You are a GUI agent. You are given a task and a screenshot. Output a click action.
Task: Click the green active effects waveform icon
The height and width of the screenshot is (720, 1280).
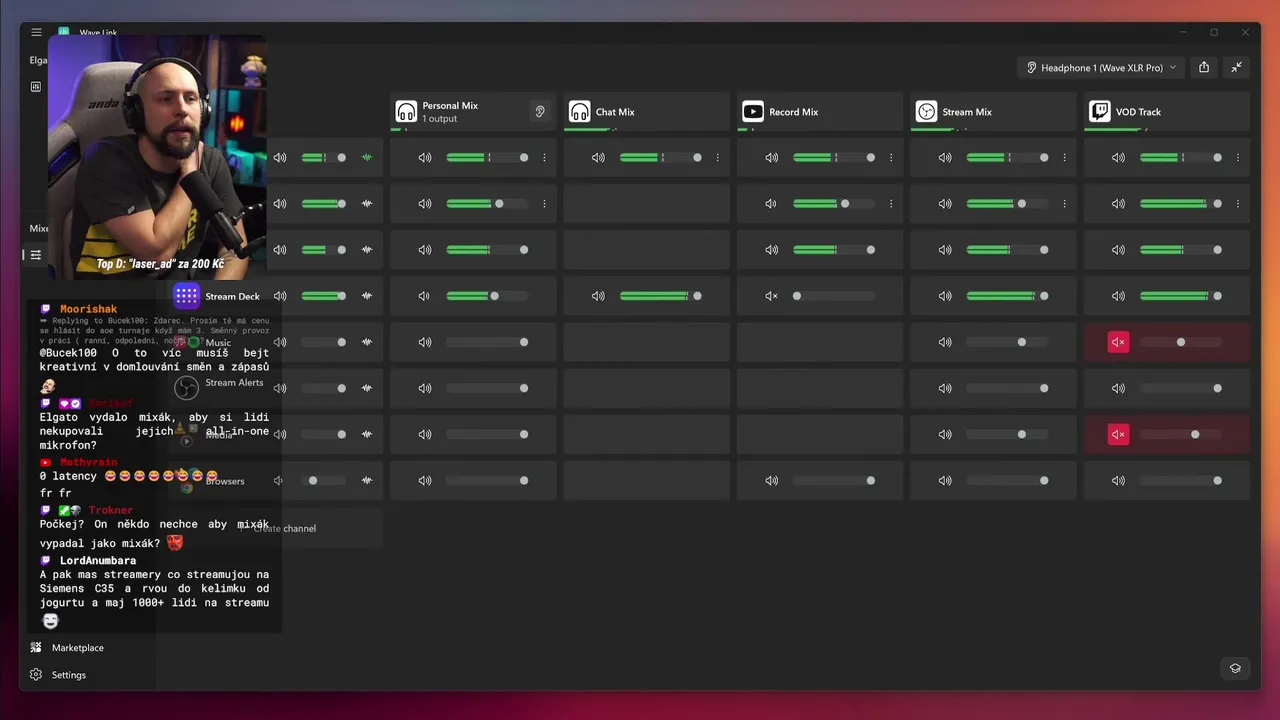(x=367, y=157)
